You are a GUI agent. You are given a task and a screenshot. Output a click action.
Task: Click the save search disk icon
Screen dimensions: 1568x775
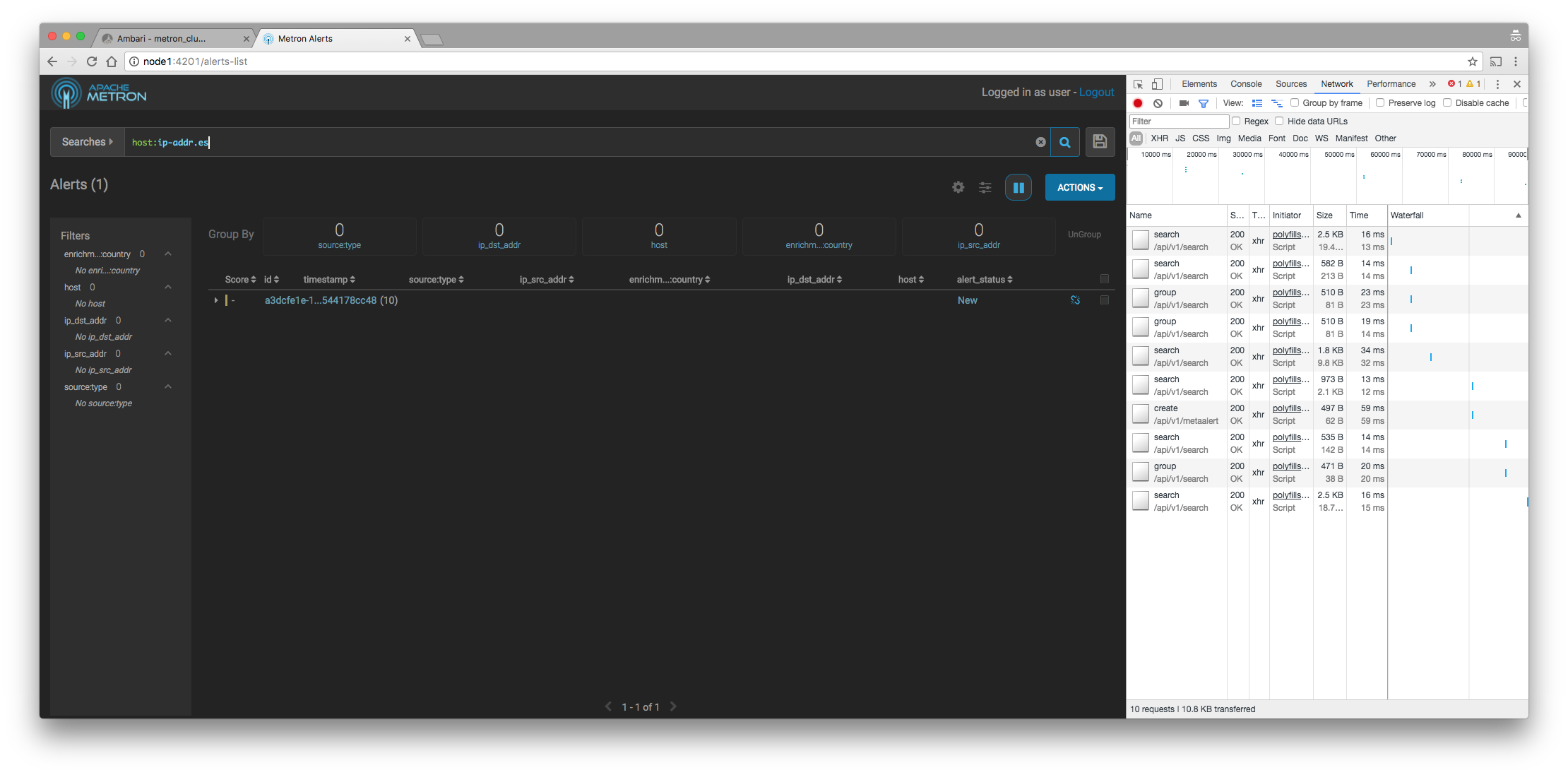[1100, 141]
